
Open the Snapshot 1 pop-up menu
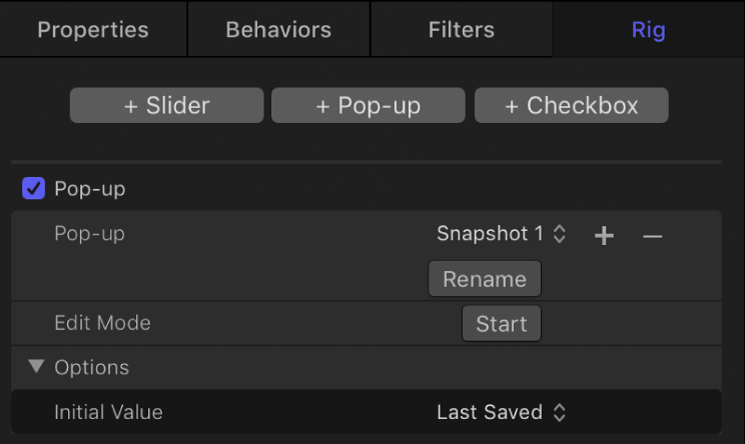[501, 234]
